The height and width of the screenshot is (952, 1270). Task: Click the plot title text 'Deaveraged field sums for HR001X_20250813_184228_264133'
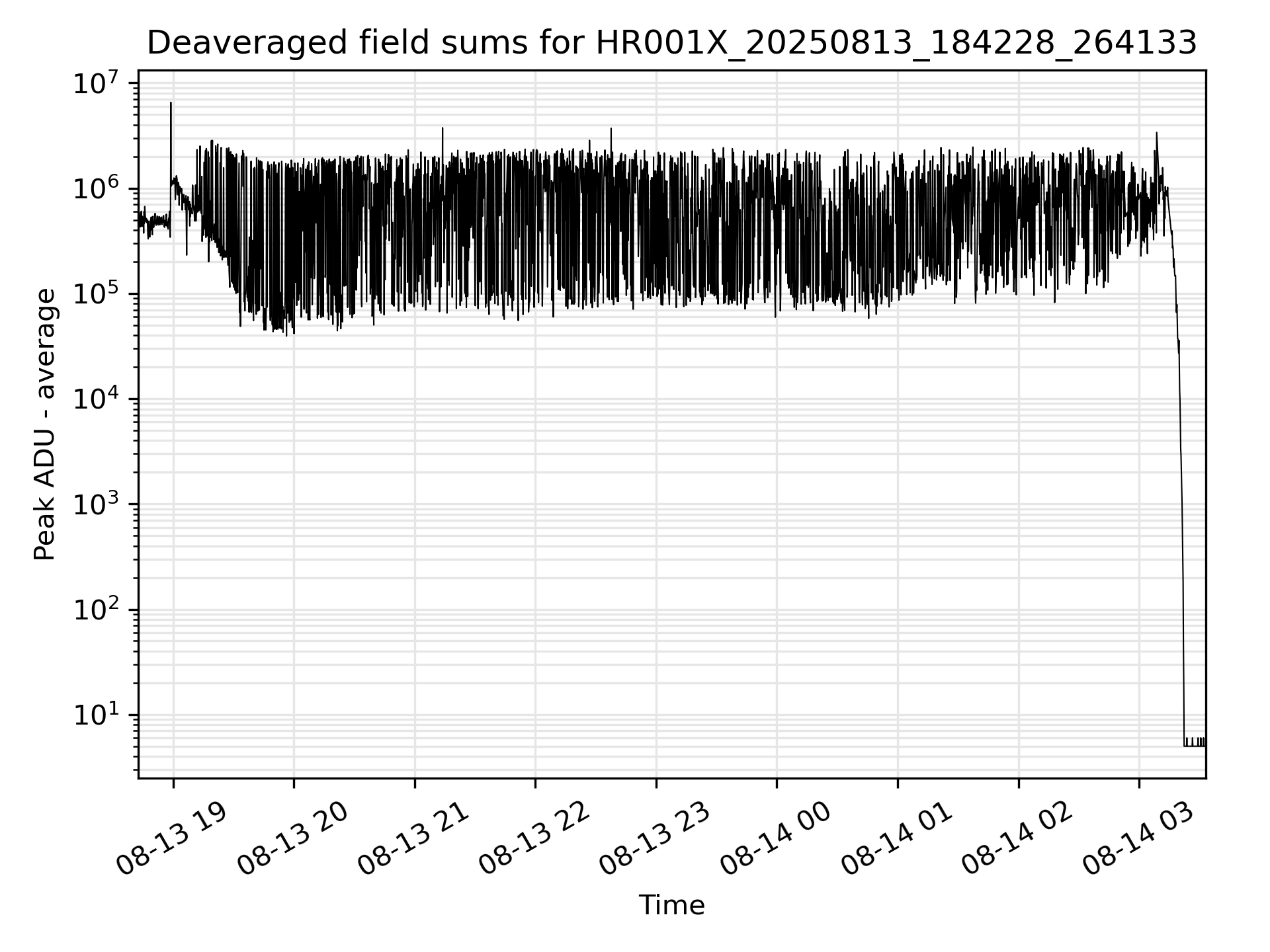[671, 44]
